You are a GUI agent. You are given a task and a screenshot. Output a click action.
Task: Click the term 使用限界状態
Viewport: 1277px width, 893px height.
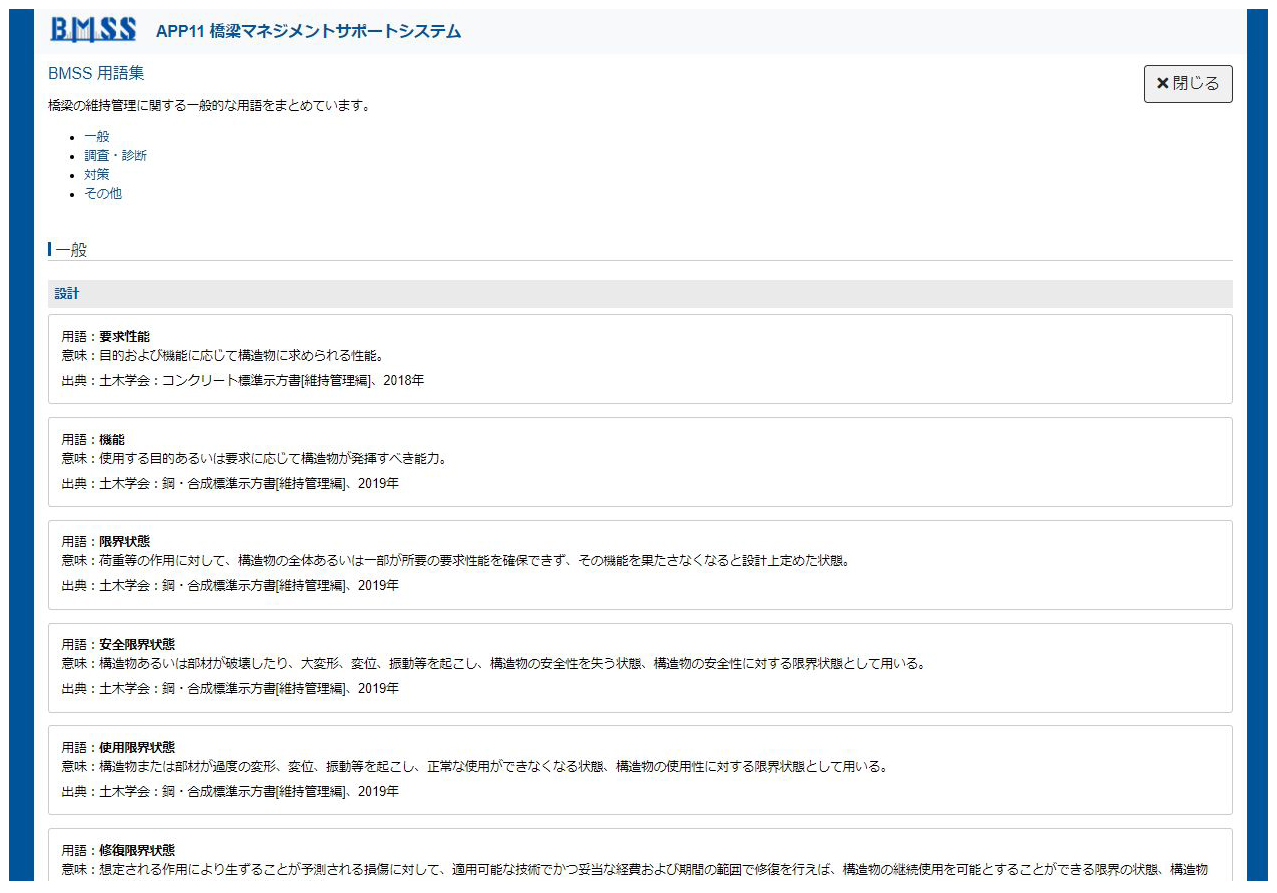pyautogui.click(x=137, y=748)
